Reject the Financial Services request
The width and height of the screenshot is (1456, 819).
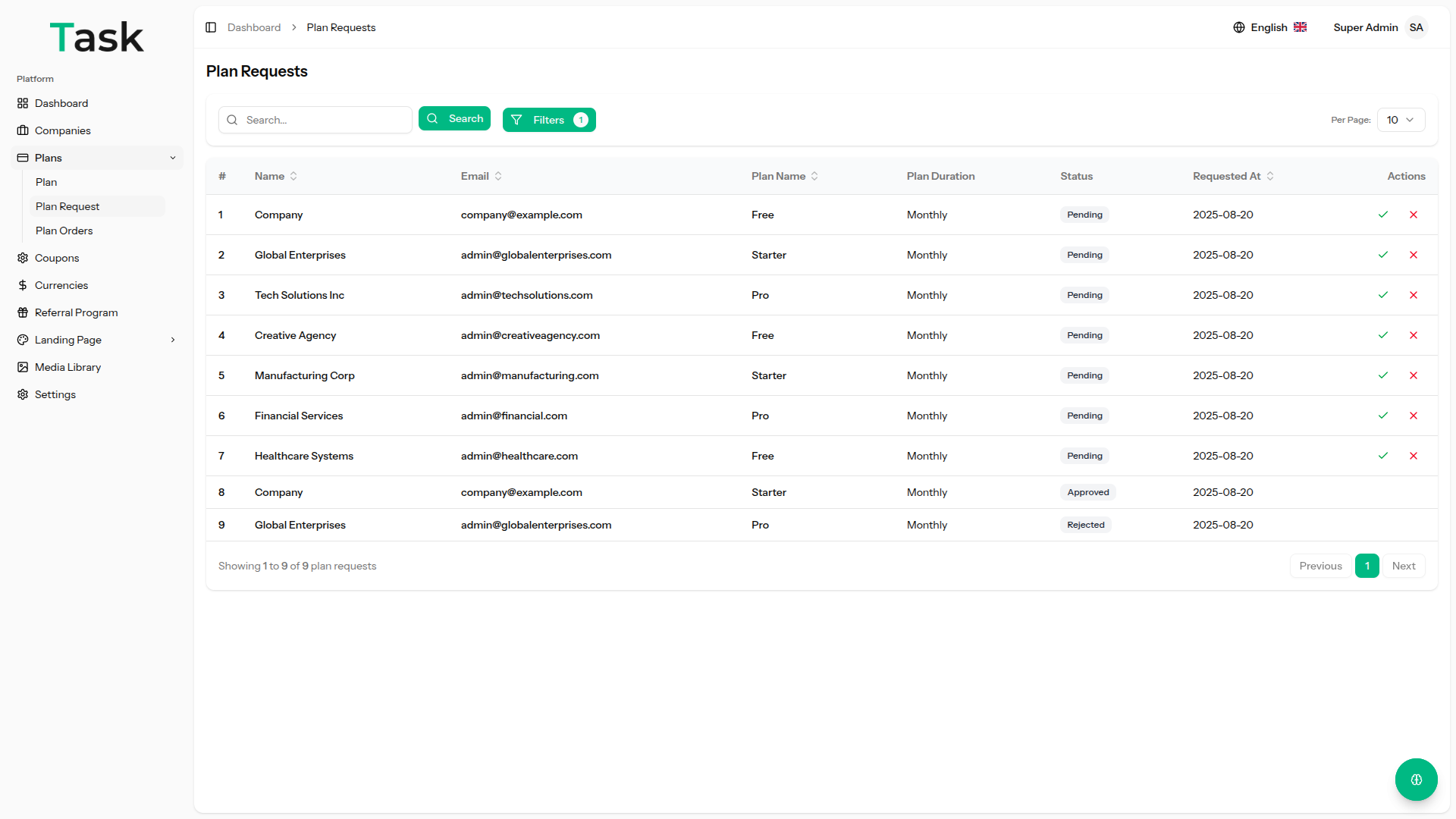[1414, 416]
